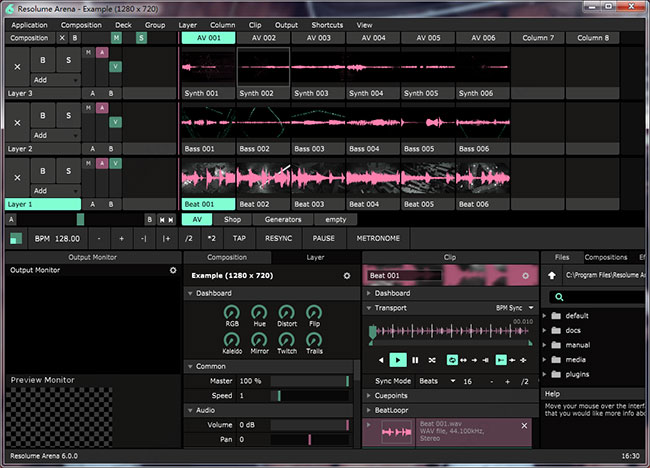This screenshot has height=468, width=650.
Task: Click the Twitch dashboard knob
Action: (x=286, y=340)
